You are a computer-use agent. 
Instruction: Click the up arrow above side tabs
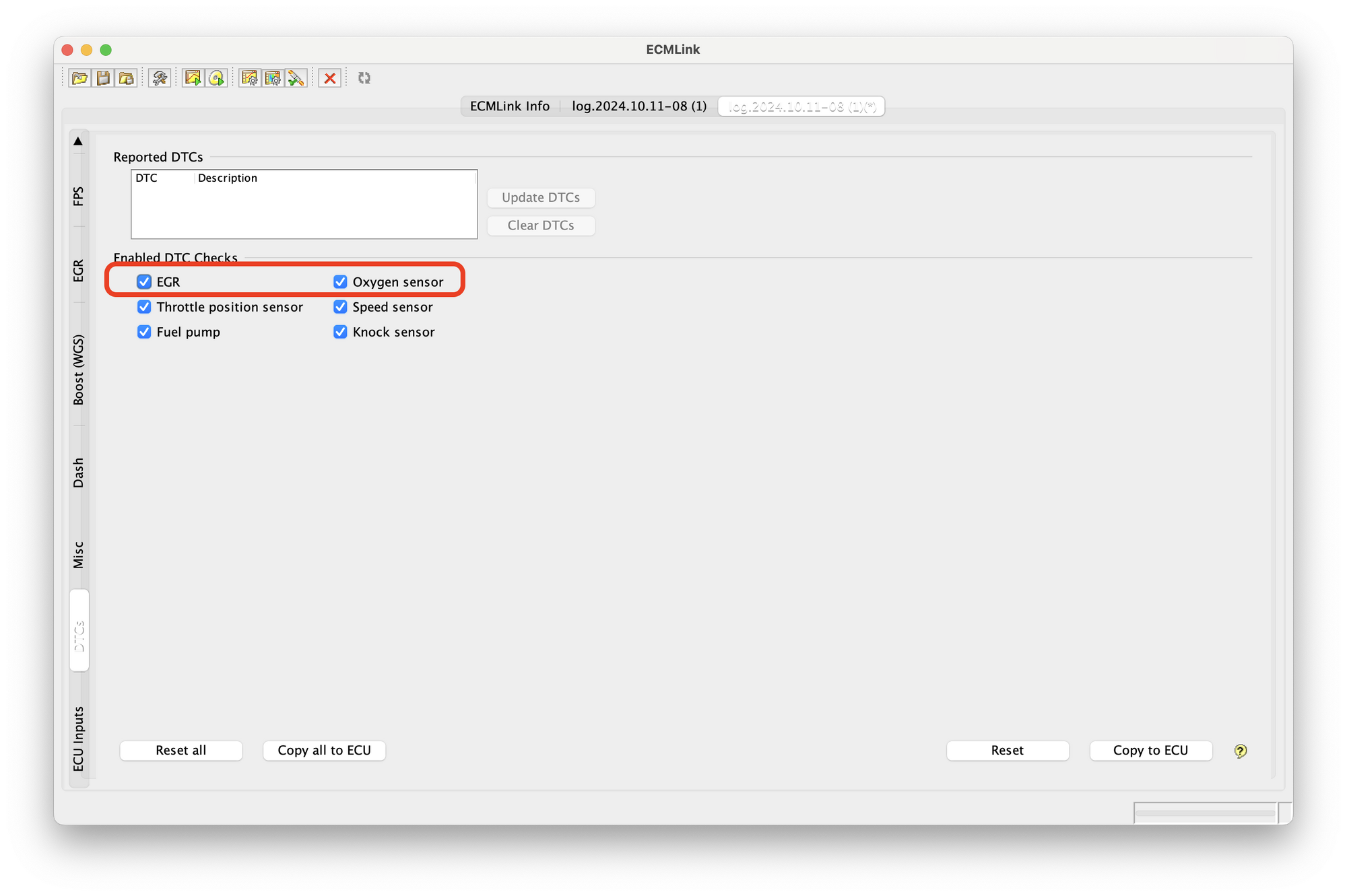pos(78,141)
